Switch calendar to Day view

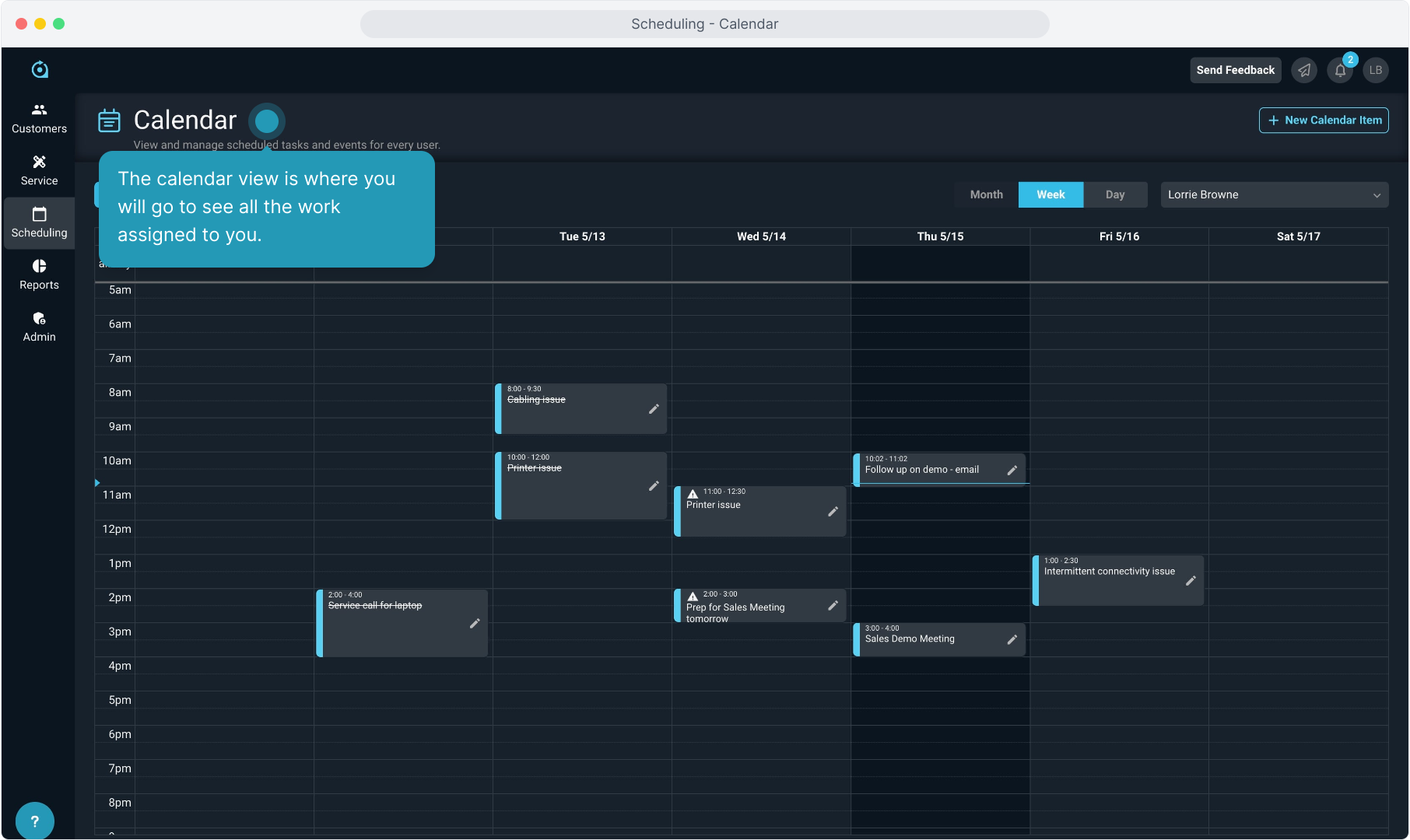click(1115, 194)
